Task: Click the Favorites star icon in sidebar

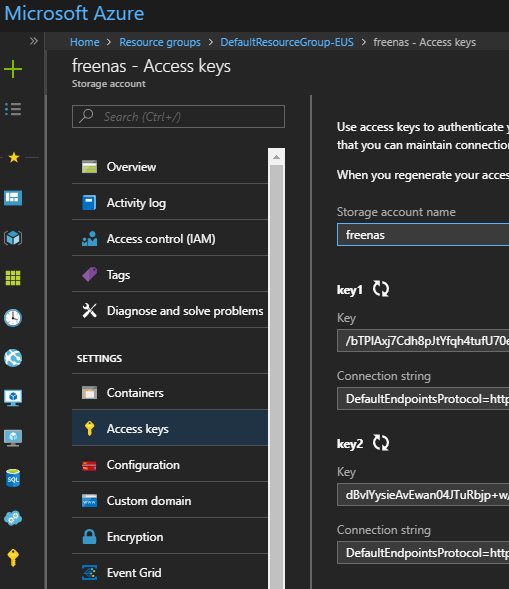Action: 14,157
